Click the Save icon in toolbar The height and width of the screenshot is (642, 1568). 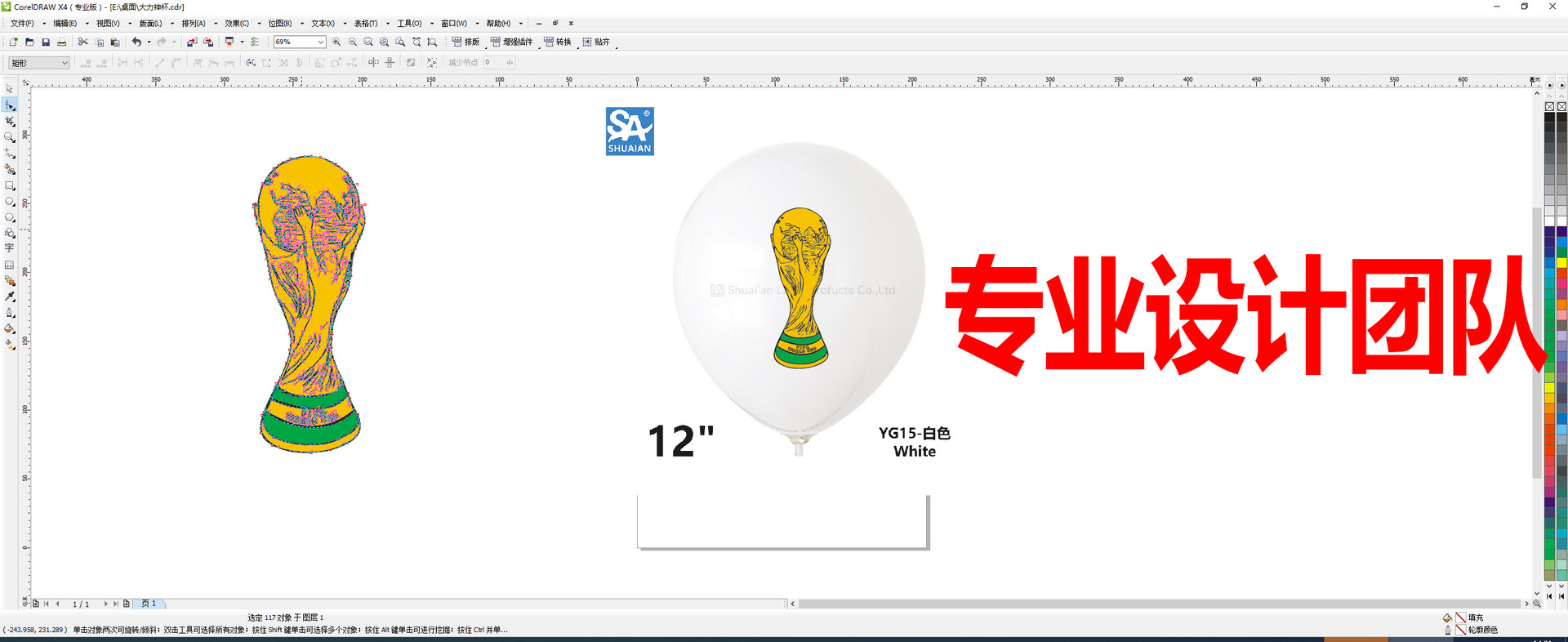tap(46, 42)
